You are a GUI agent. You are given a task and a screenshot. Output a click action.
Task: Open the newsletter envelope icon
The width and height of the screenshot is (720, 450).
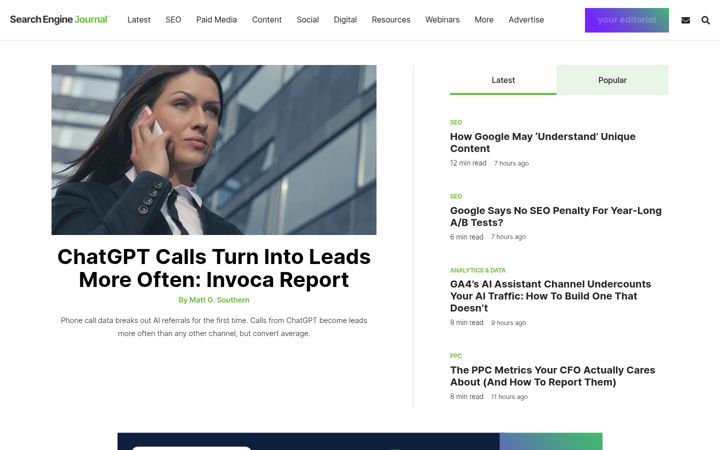point(686,20)
